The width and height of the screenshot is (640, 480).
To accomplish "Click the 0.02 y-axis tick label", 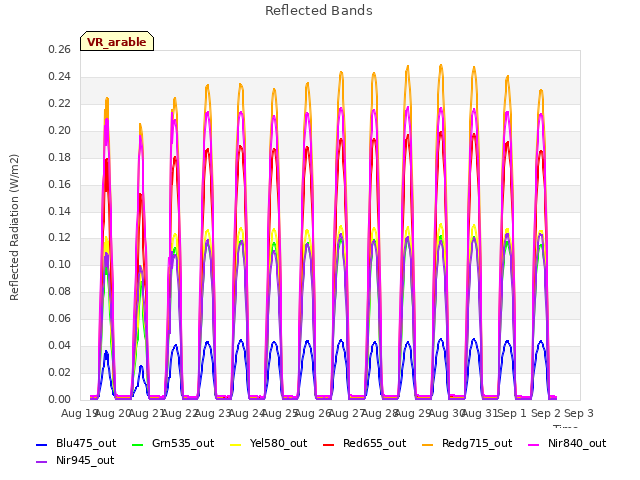I will [60, 373].
